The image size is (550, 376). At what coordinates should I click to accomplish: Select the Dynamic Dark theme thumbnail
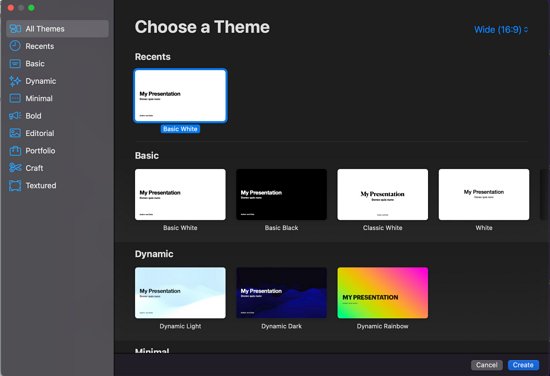click(281, 293)
